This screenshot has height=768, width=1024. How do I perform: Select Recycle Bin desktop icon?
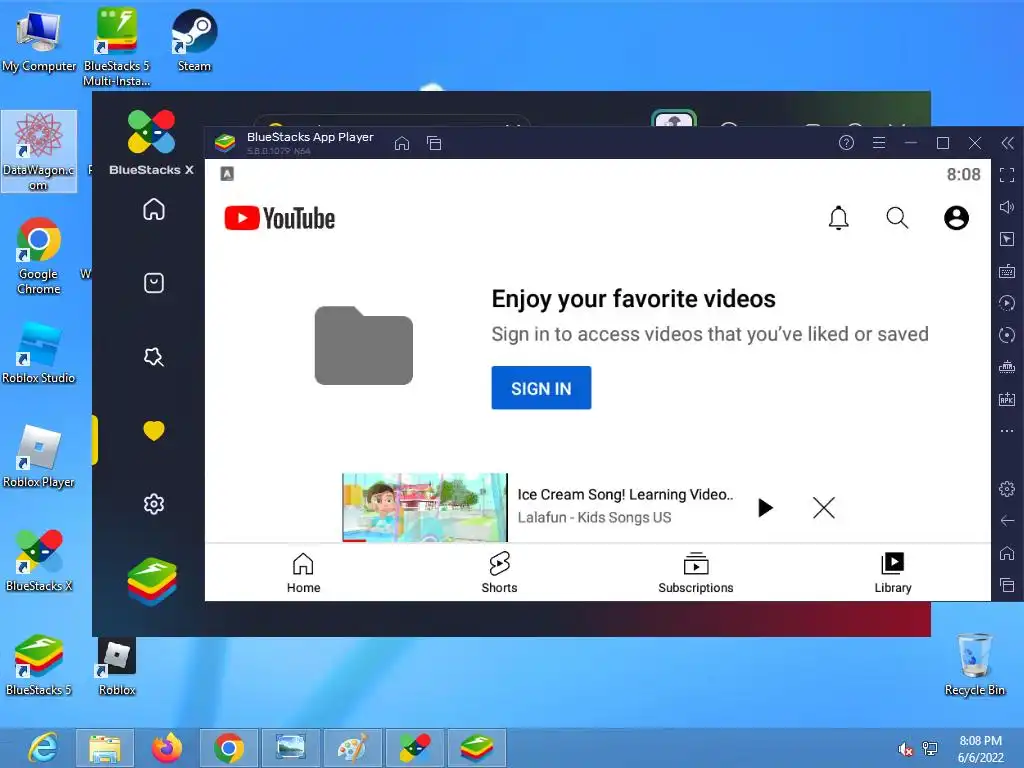click(x=974, y=664)
